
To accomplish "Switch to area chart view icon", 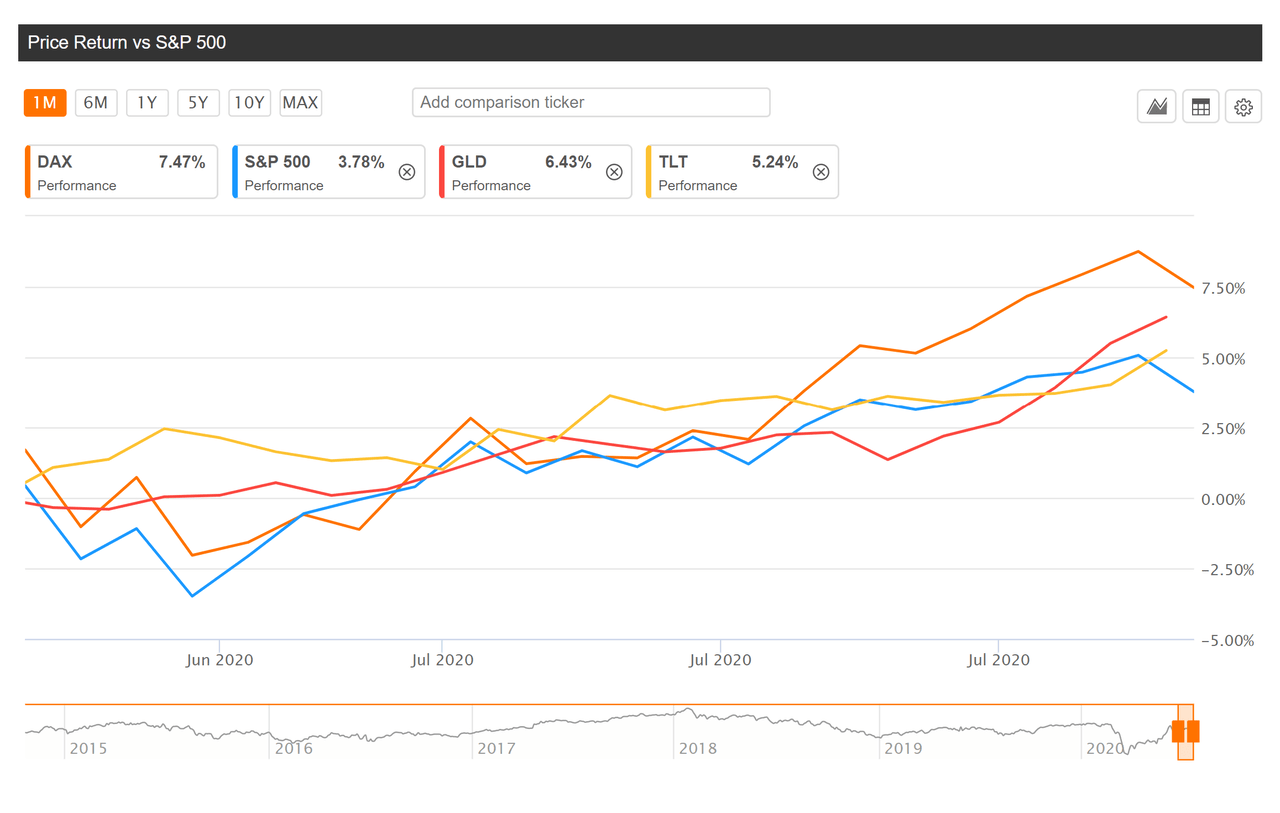I will tap(1157, 106).
